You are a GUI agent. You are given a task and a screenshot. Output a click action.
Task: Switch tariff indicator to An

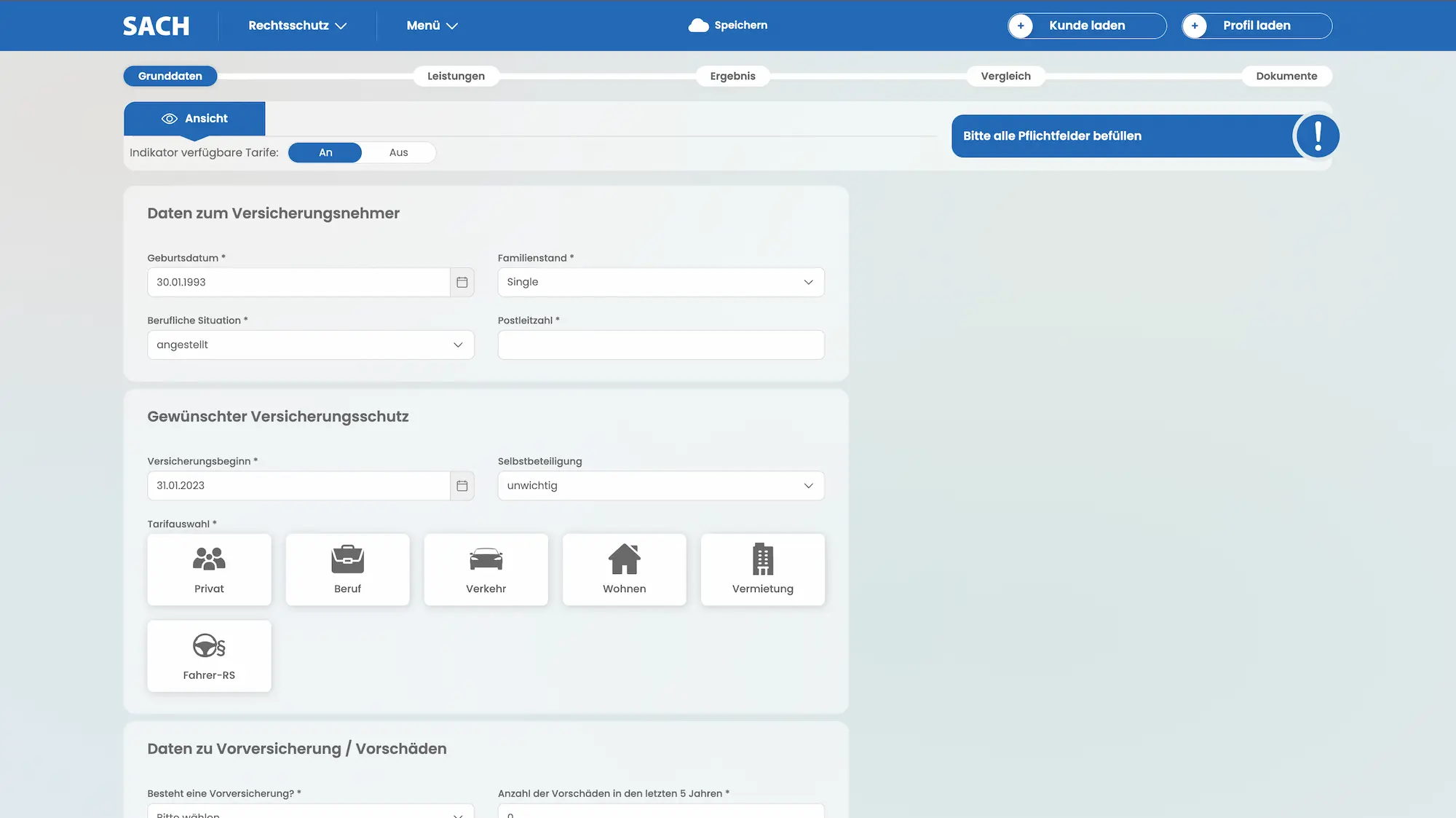325,152
